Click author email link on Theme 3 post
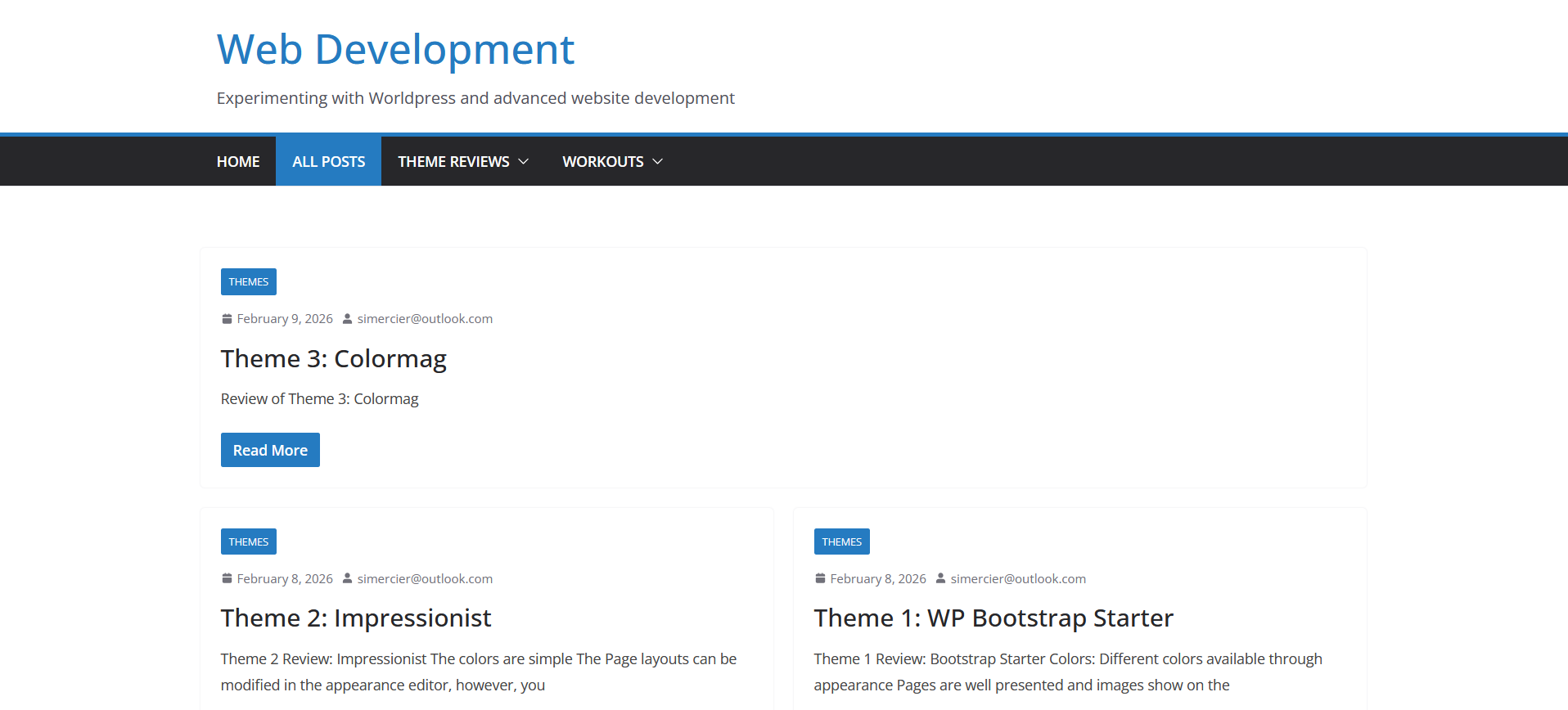 [x=425, y=319]
